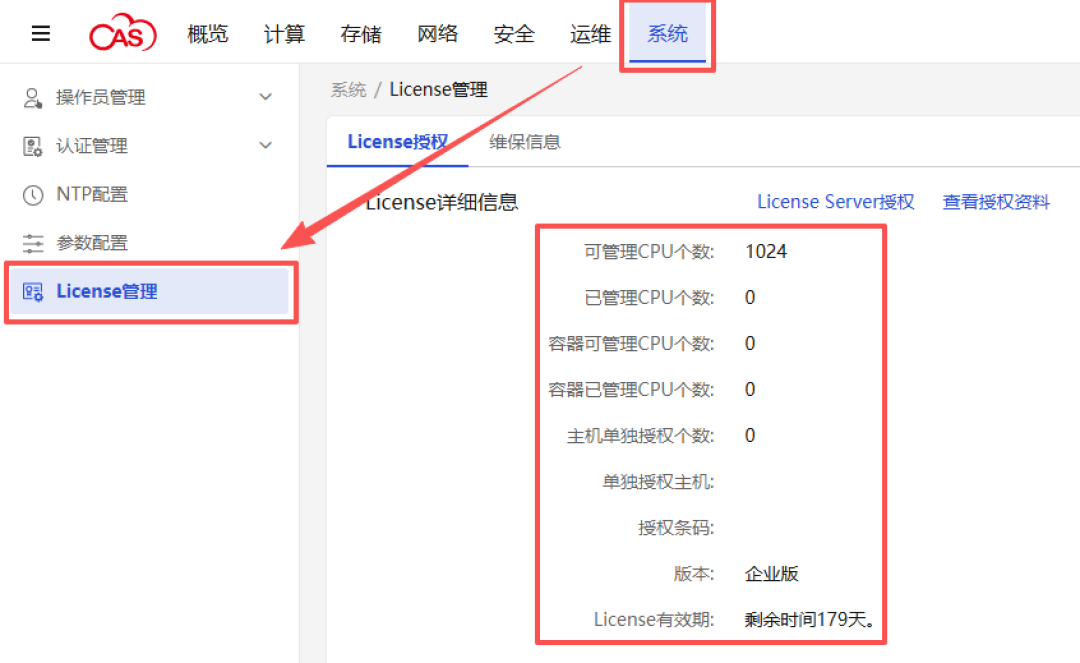1080x663 pixels.
Task: Open the hamburger menu icon
Action: pyautogui.click(x=41, y=33)
